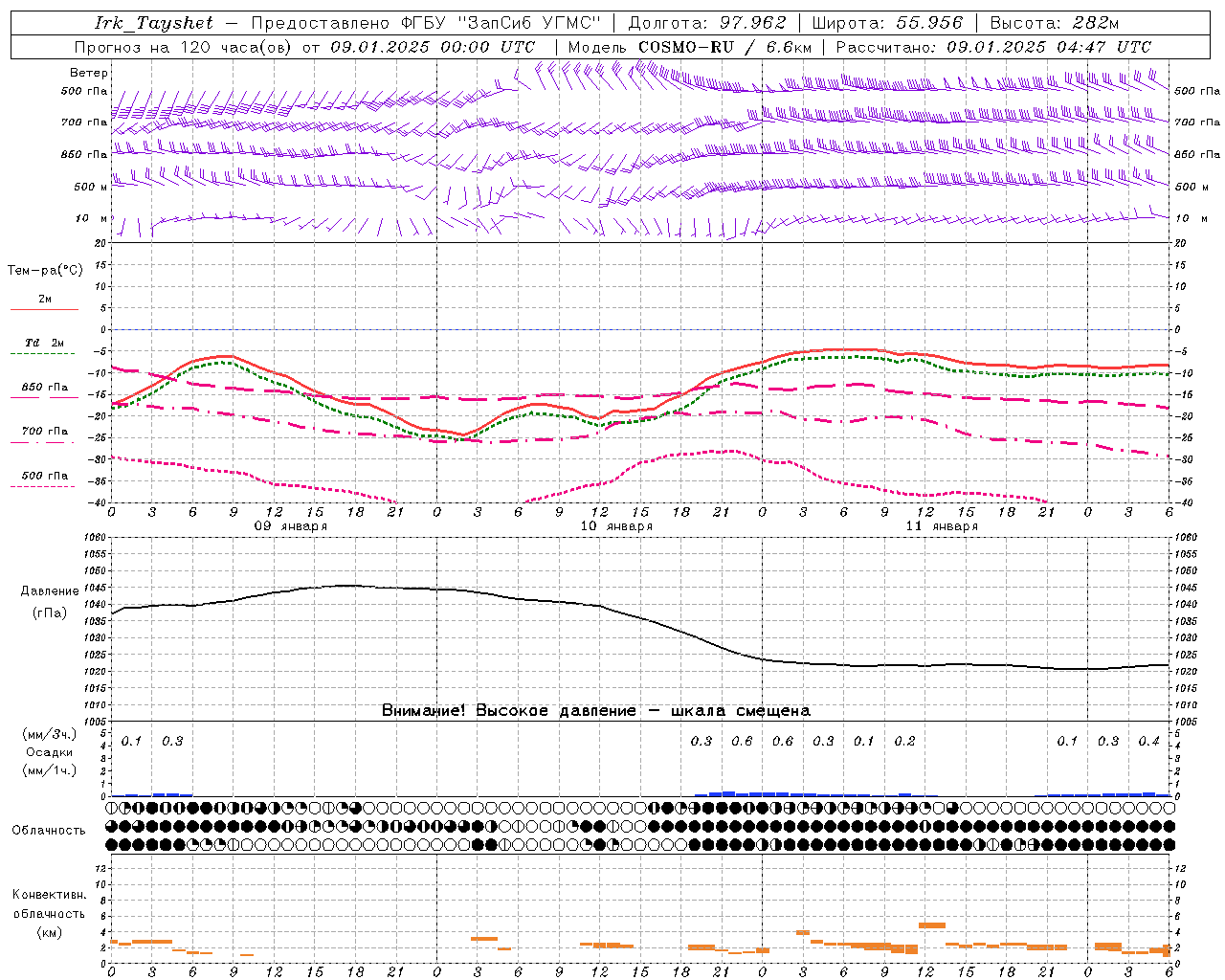
Task: Click the '0.2' precipitation value
Action: (904, 741)
